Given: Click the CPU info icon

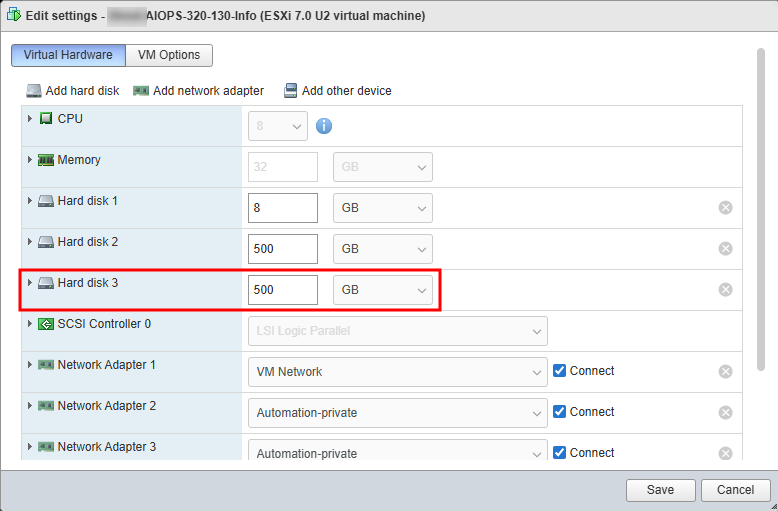Looking at the screenshot, I should point(324,126).
